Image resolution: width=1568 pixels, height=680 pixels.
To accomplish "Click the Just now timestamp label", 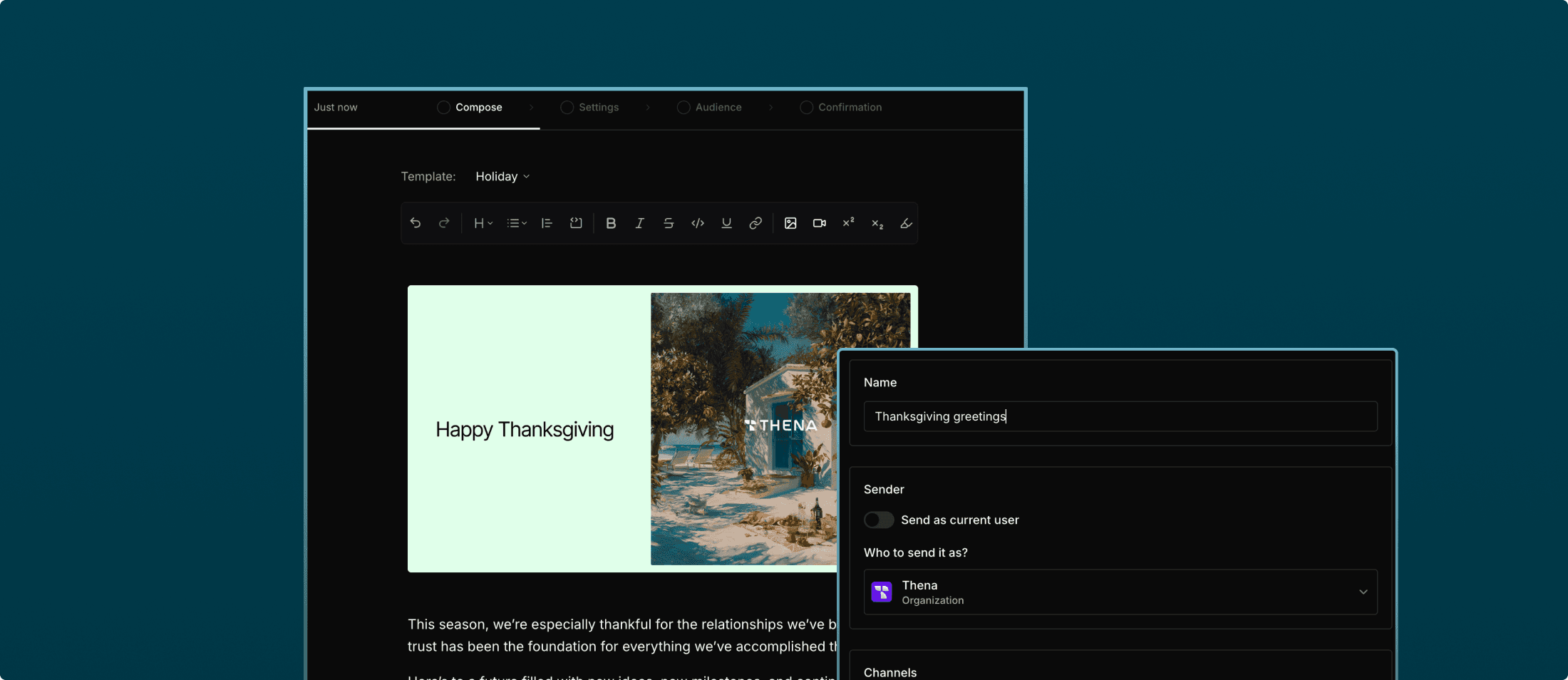I will click(x=336, y=107).
